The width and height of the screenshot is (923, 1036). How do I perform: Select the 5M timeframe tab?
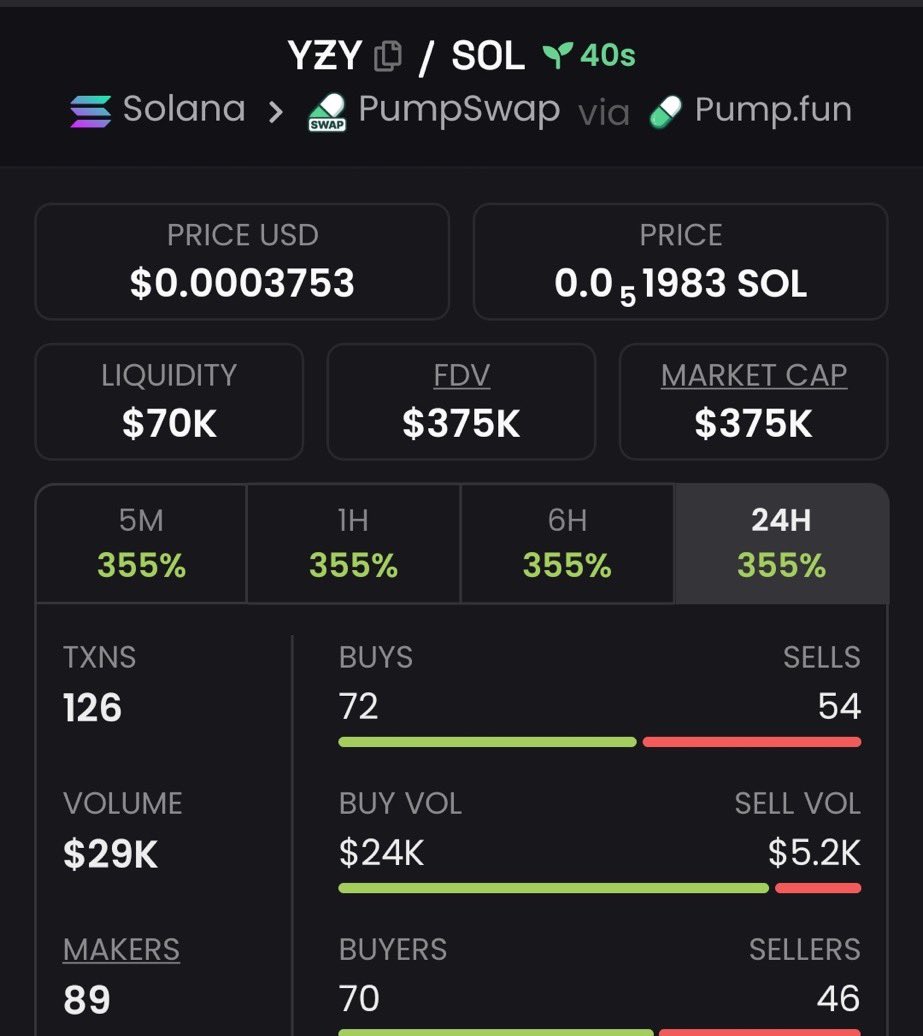pos(141,544)
